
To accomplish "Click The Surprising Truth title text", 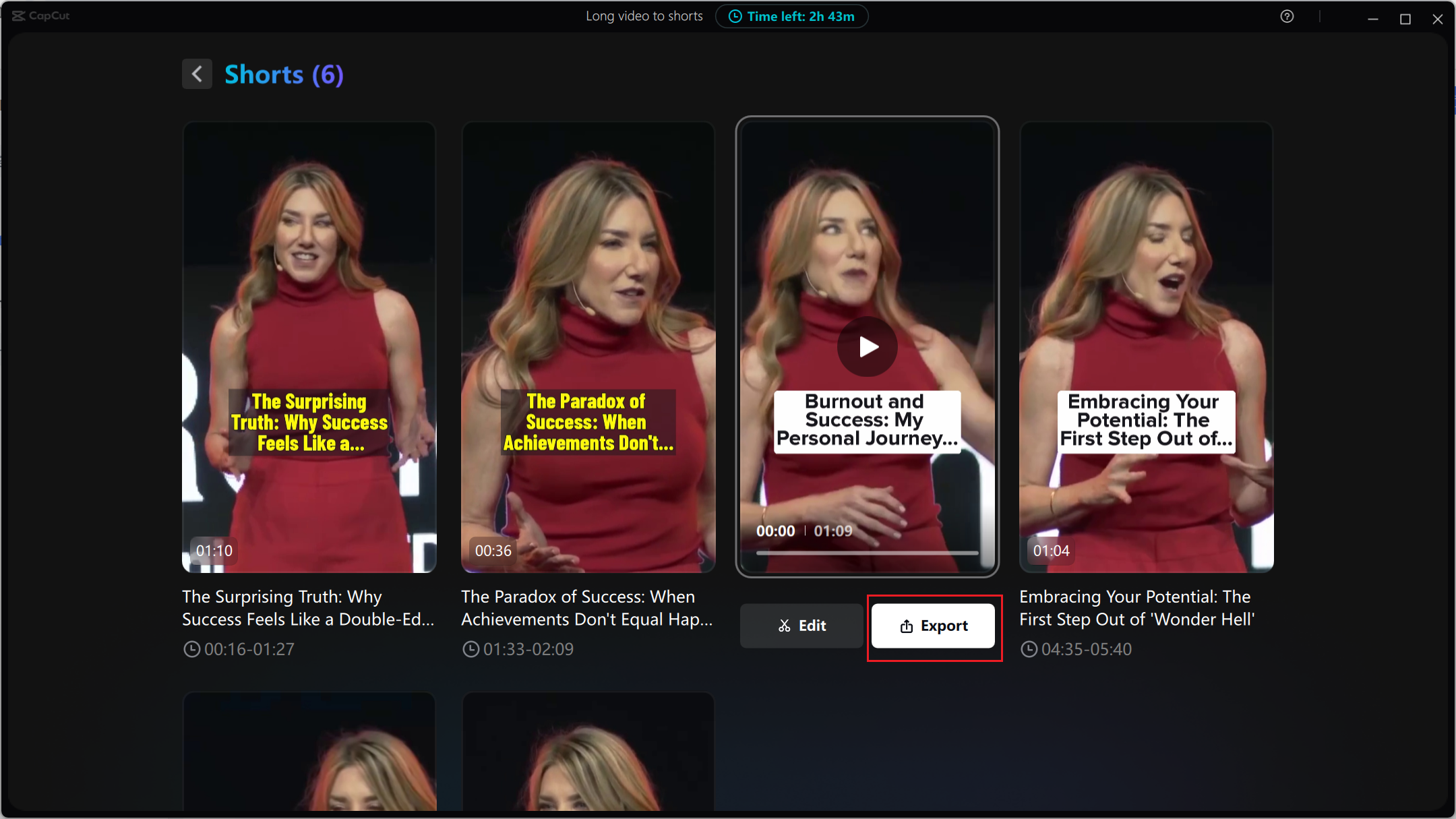I will click(308, 608).
